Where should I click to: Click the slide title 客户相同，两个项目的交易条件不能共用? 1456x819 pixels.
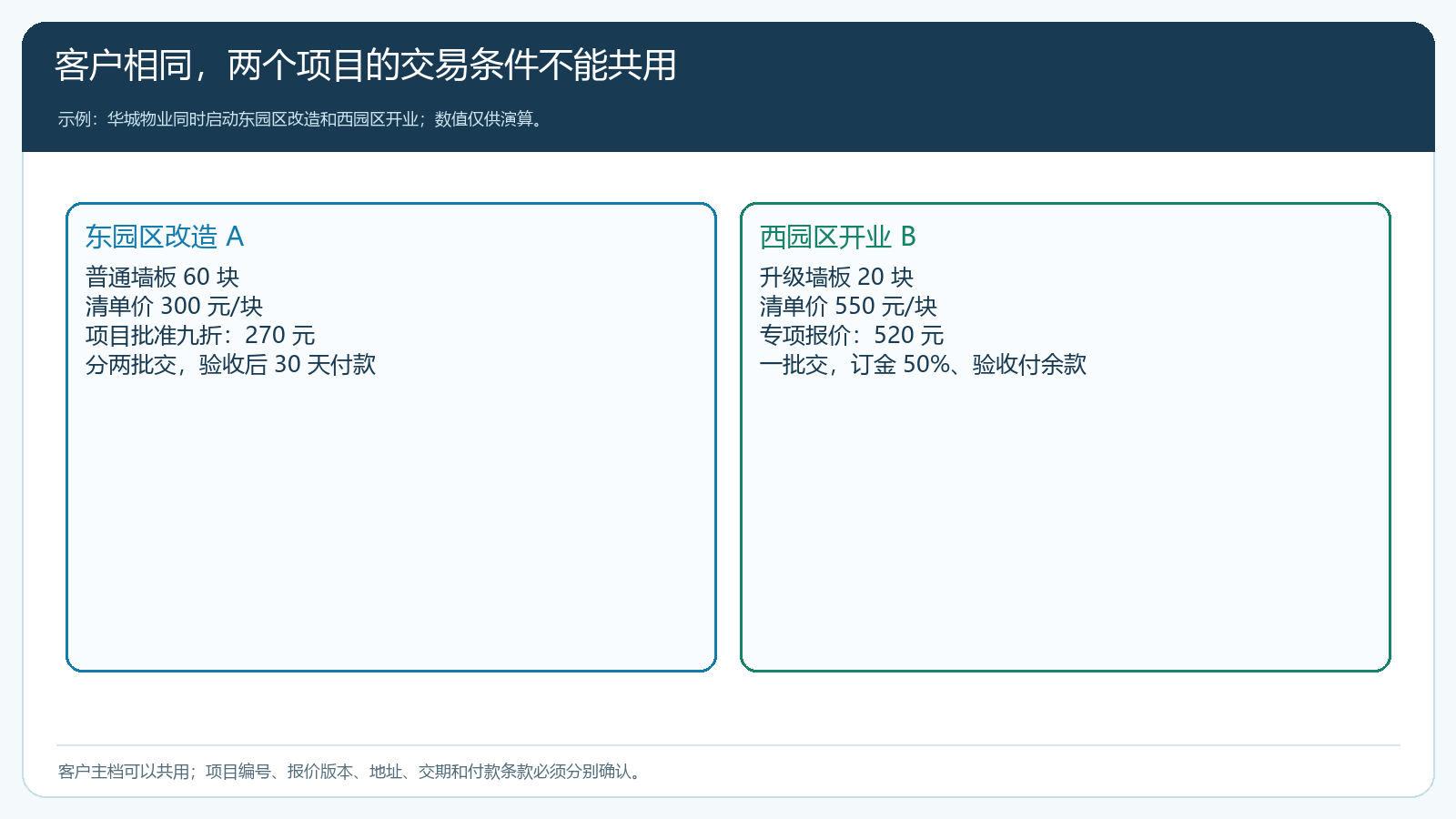pos(366,66)
